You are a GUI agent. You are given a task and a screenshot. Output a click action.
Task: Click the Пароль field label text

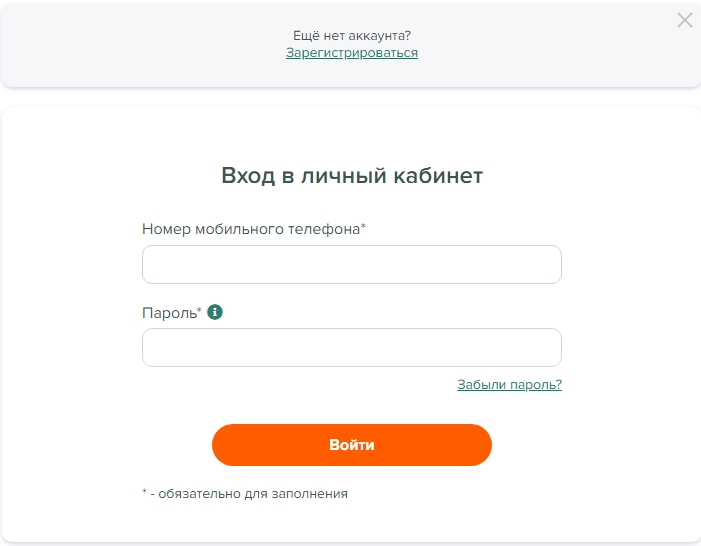(169, 313)
